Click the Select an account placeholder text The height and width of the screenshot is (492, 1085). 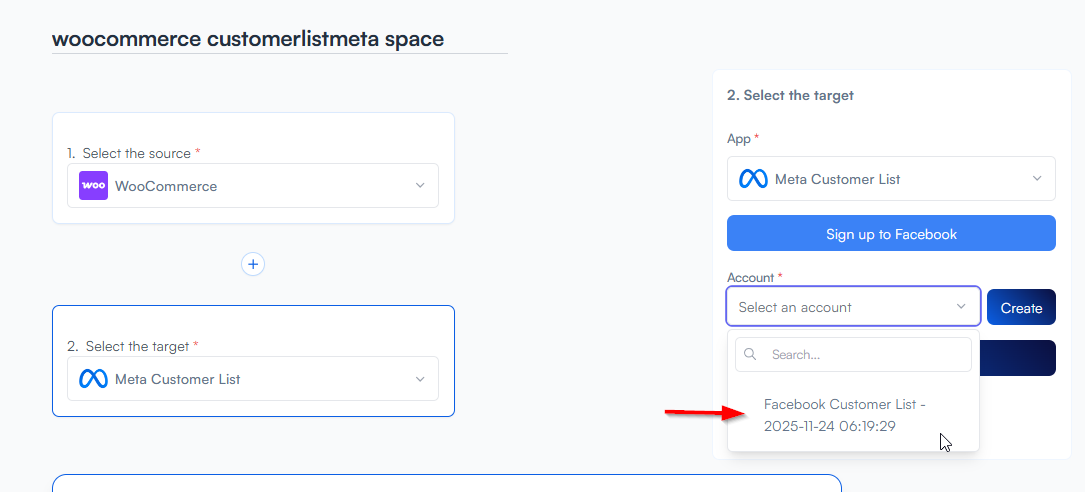coord(795,307)
